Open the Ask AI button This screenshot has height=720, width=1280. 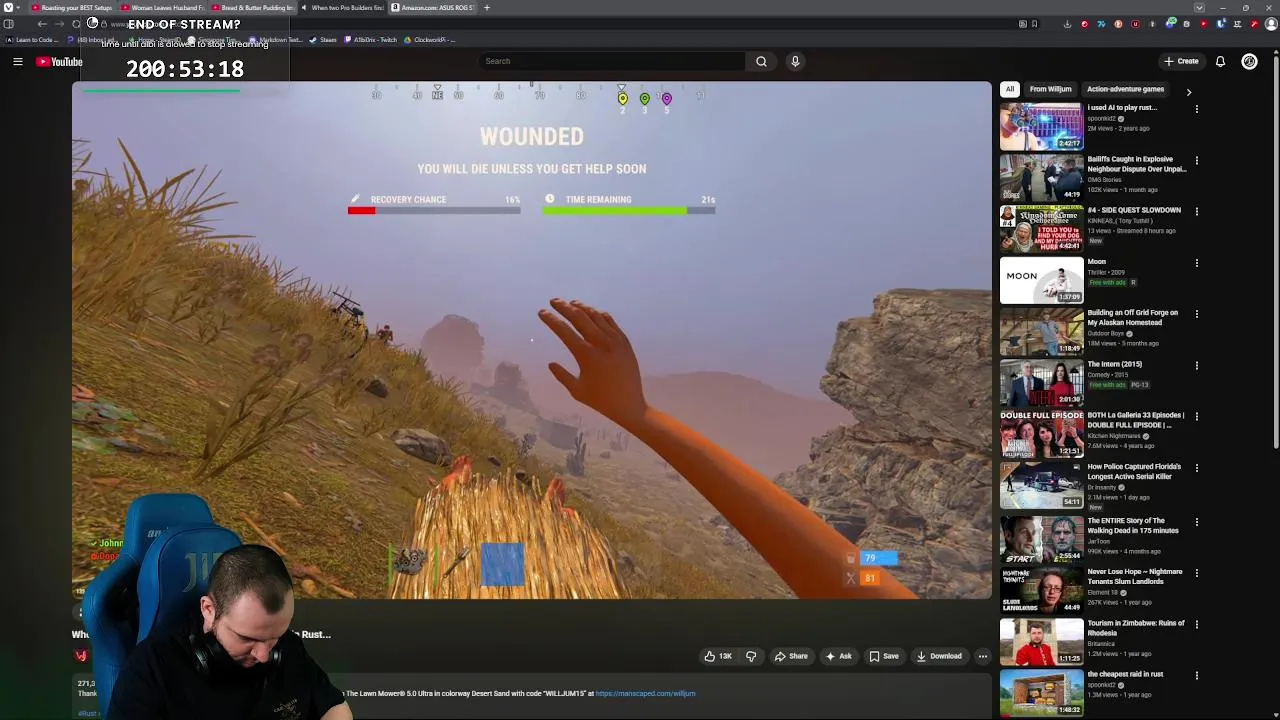tap(838, 656)
